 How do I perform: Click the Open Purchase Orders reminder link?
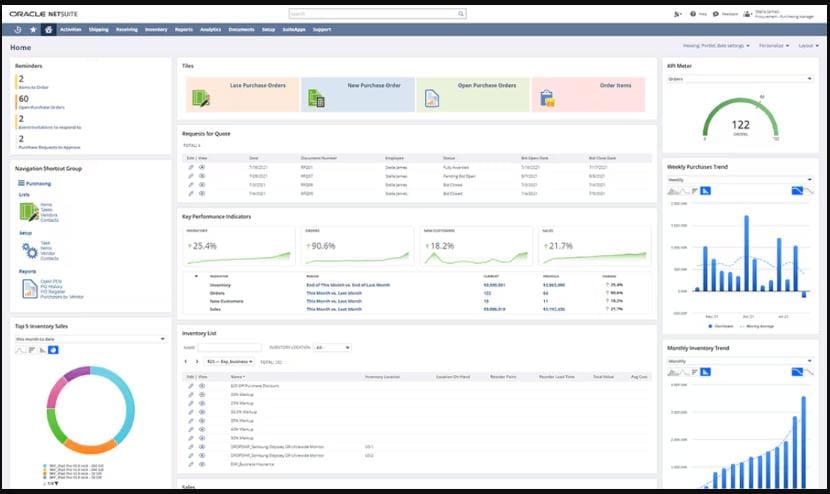pos(41,108)
